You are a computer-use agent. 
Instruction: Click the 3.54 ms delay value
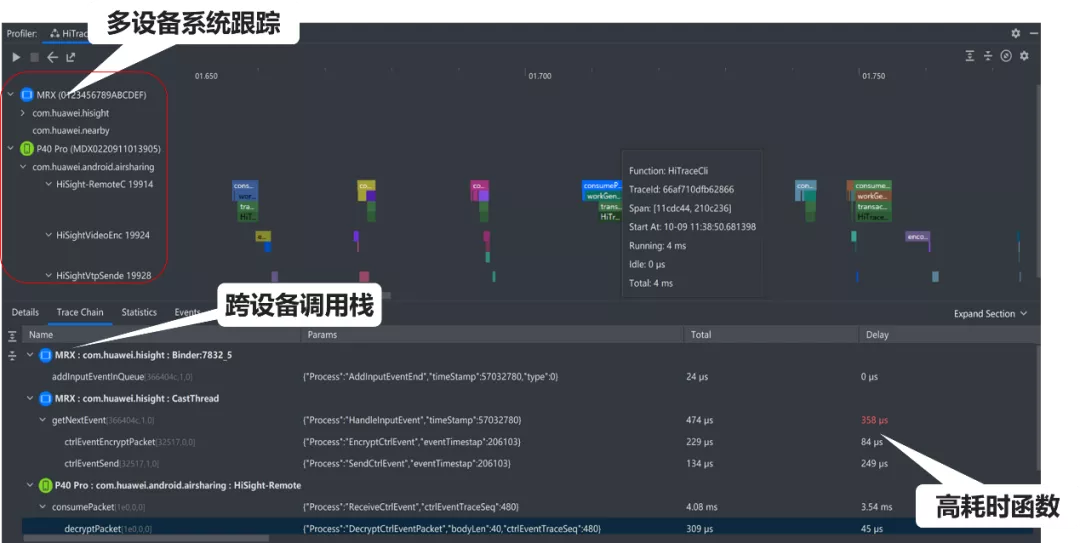pyautogui.click(x=876, y=506)
